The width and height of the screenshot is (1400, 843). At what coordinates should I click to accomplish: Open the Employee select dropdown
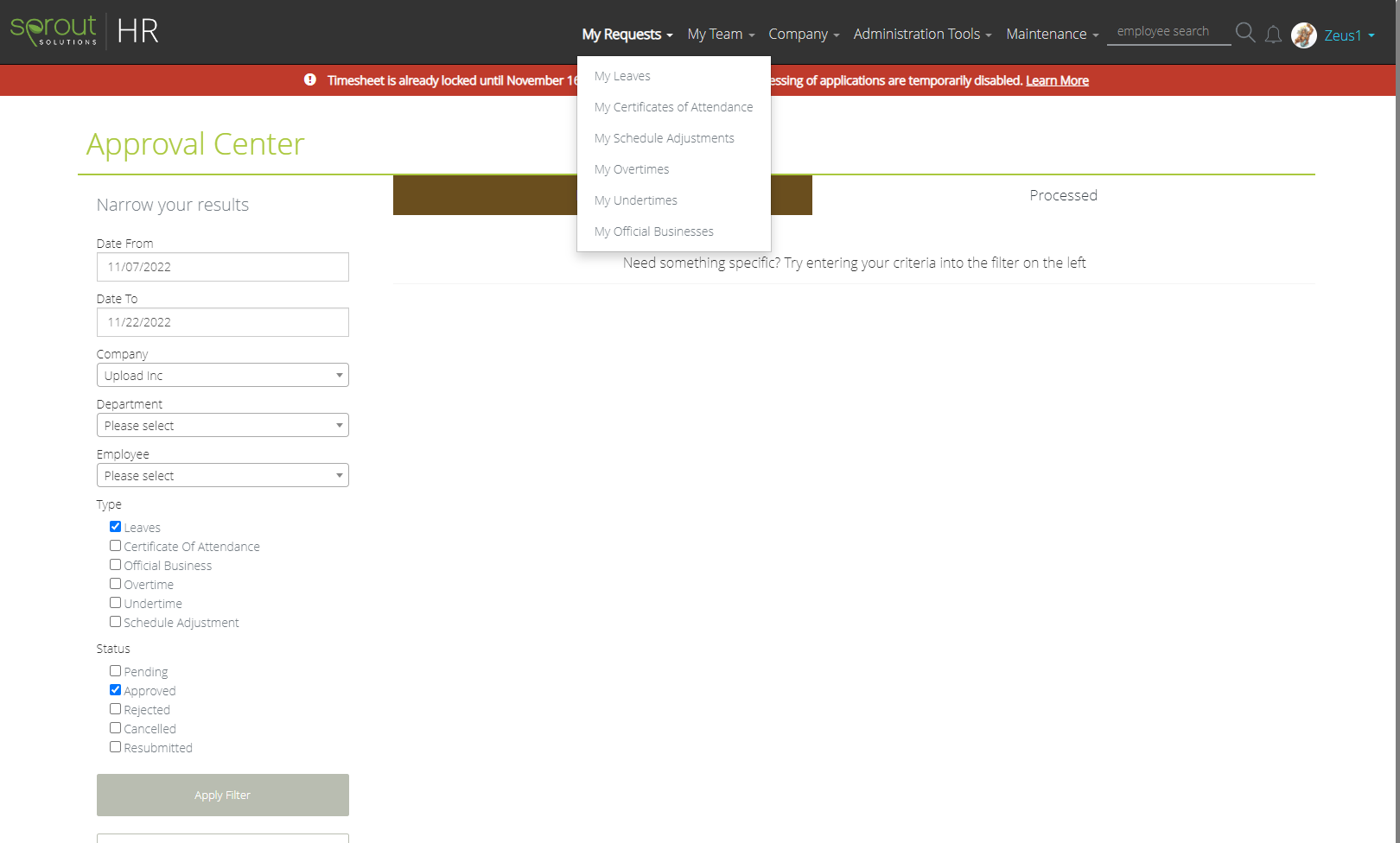[x=222, y=476]
